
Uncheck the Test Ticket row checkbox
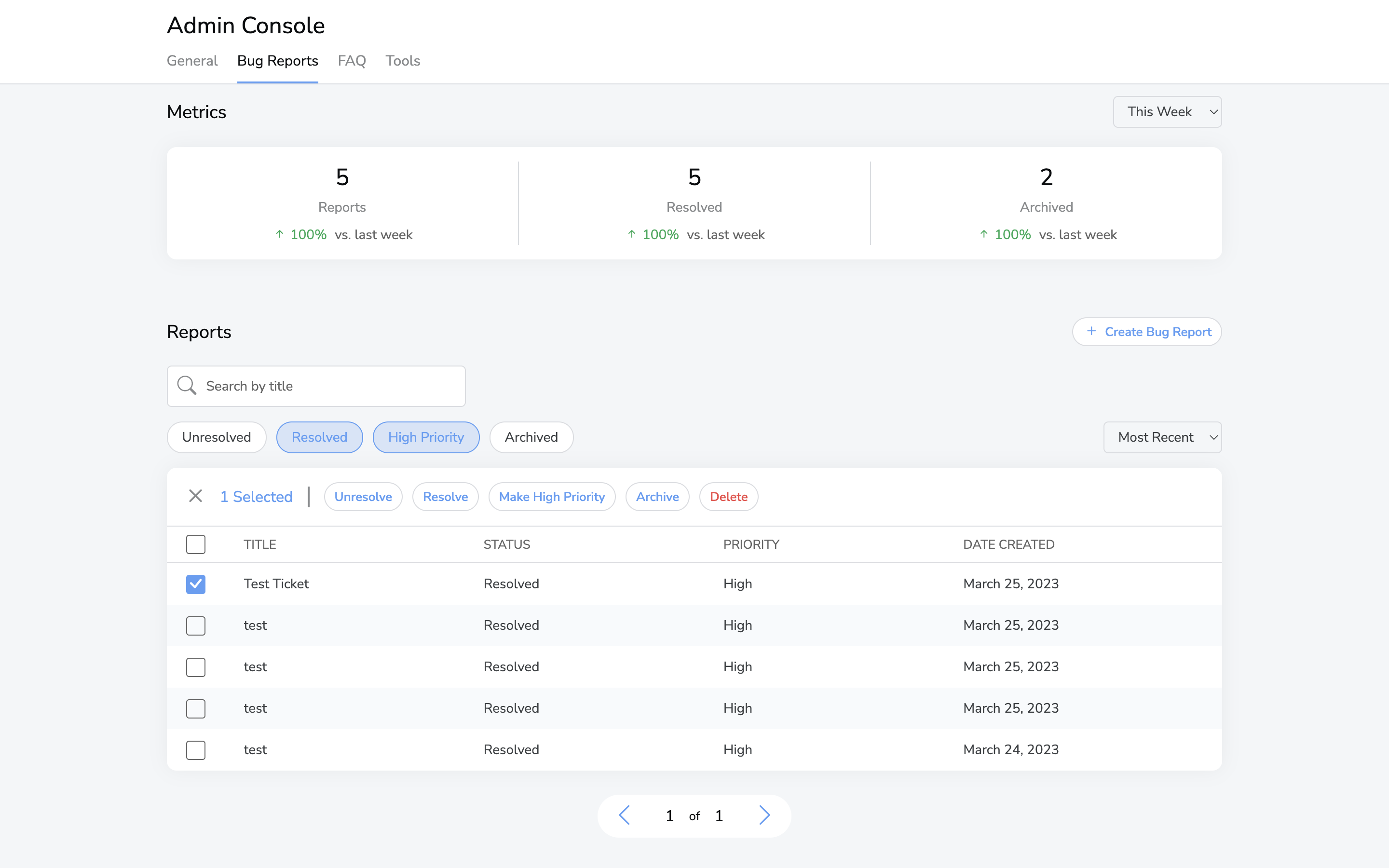click(196, 584)
